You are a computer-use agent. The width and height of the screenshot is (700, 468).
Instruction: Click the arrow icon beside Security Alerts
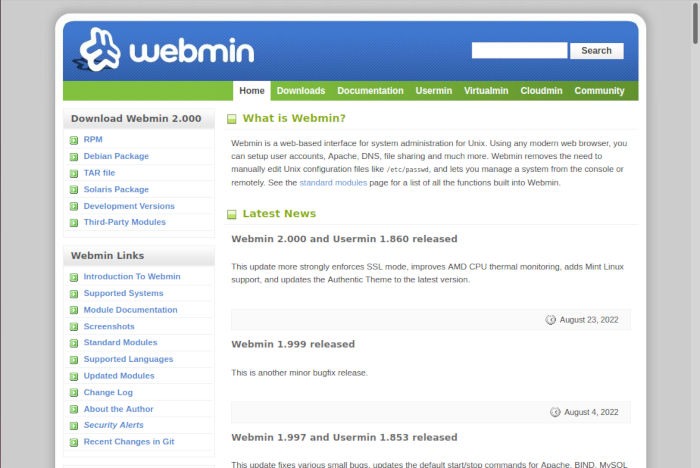click(x=74, y=426)
